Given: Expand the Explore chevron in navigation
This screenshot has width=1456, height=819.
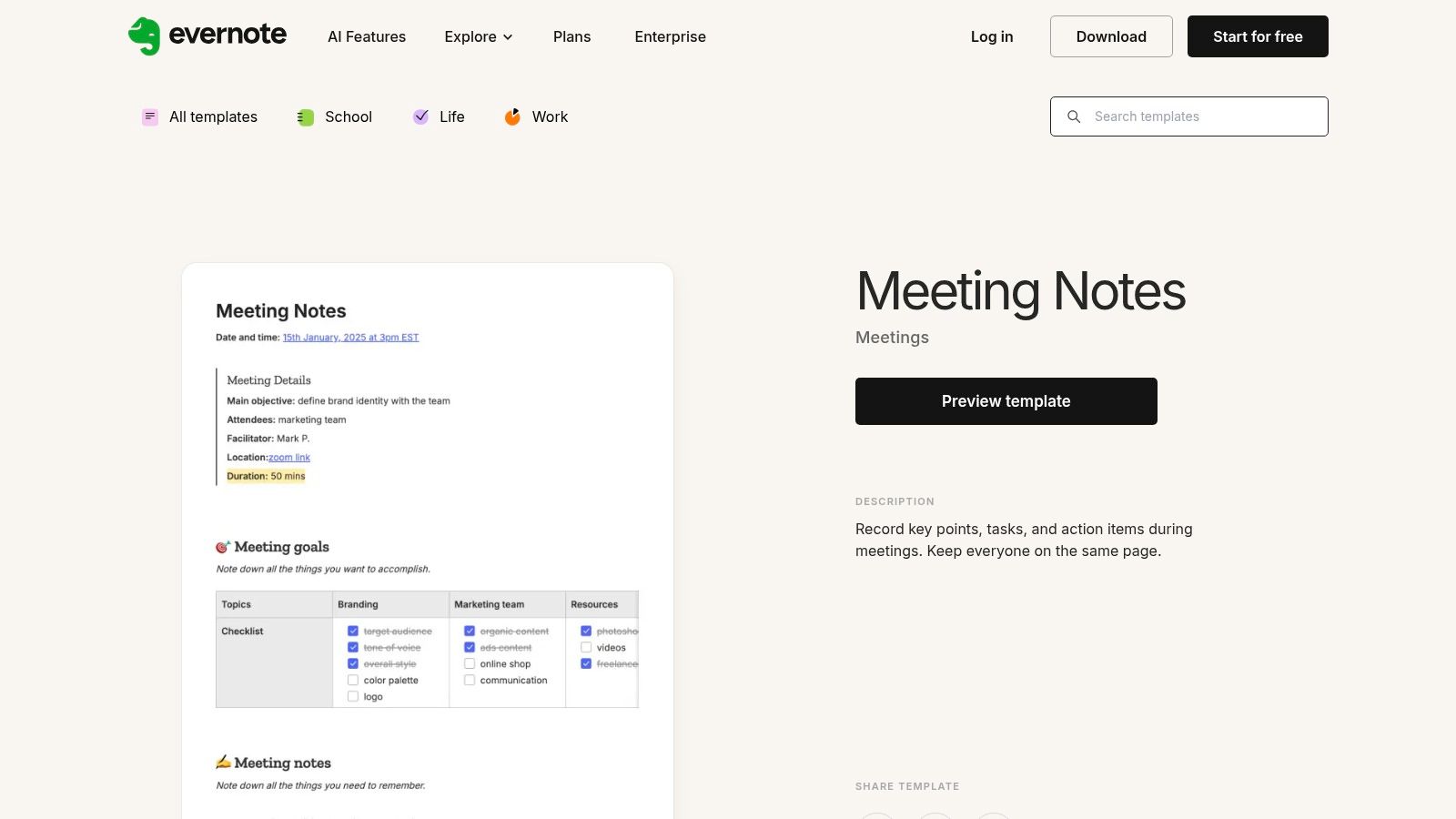Looking at the screenshot, I should tap(508, 37).
